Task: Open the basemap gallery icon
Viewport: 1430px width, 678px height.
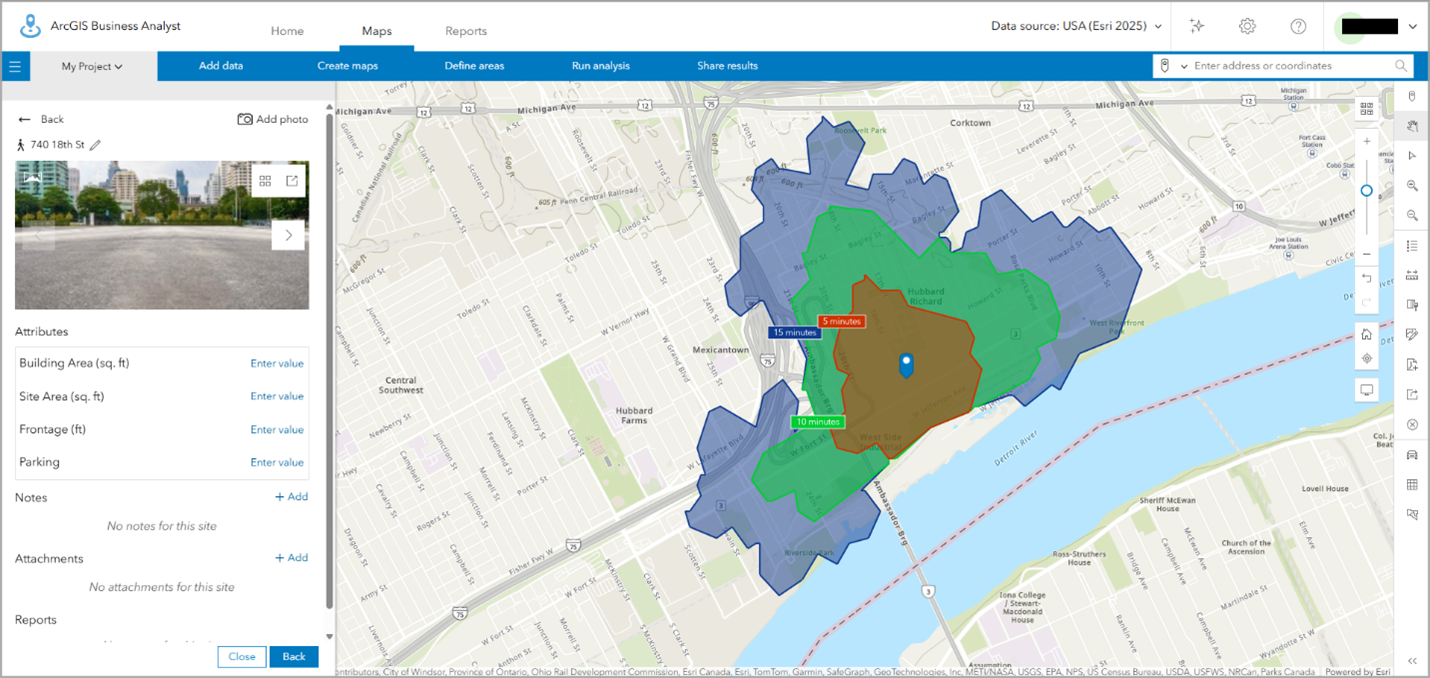Action: [x=1367, y=108]
